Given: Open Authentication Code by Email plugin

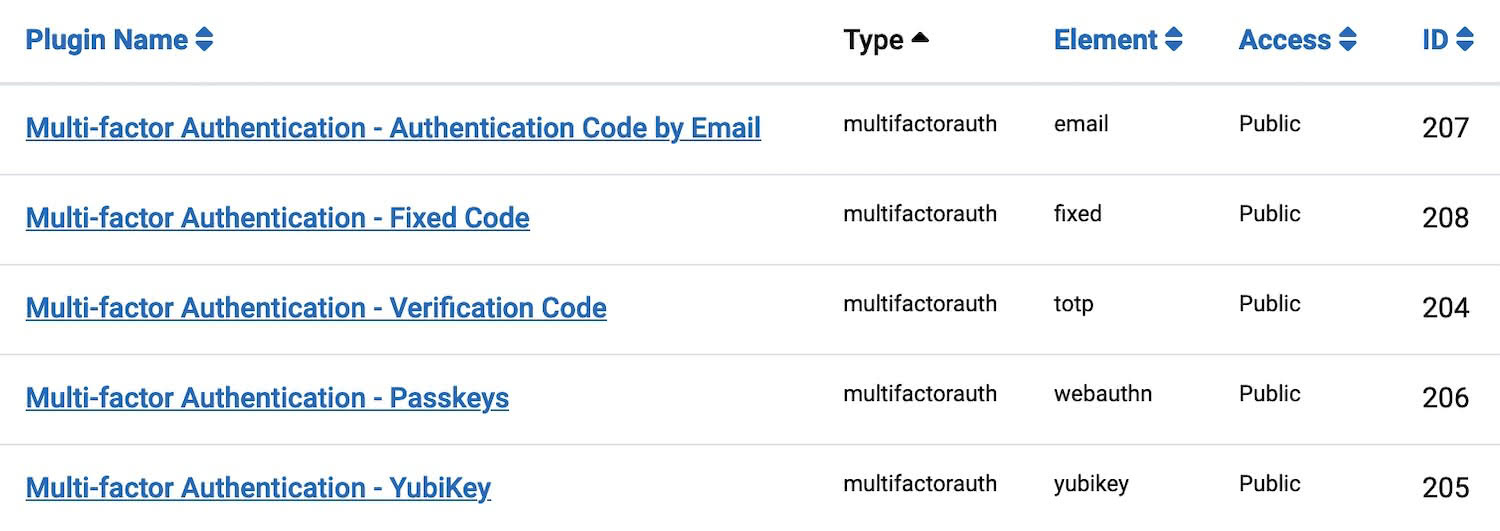Looking at the screenshot, I should (x=393, y=128).
